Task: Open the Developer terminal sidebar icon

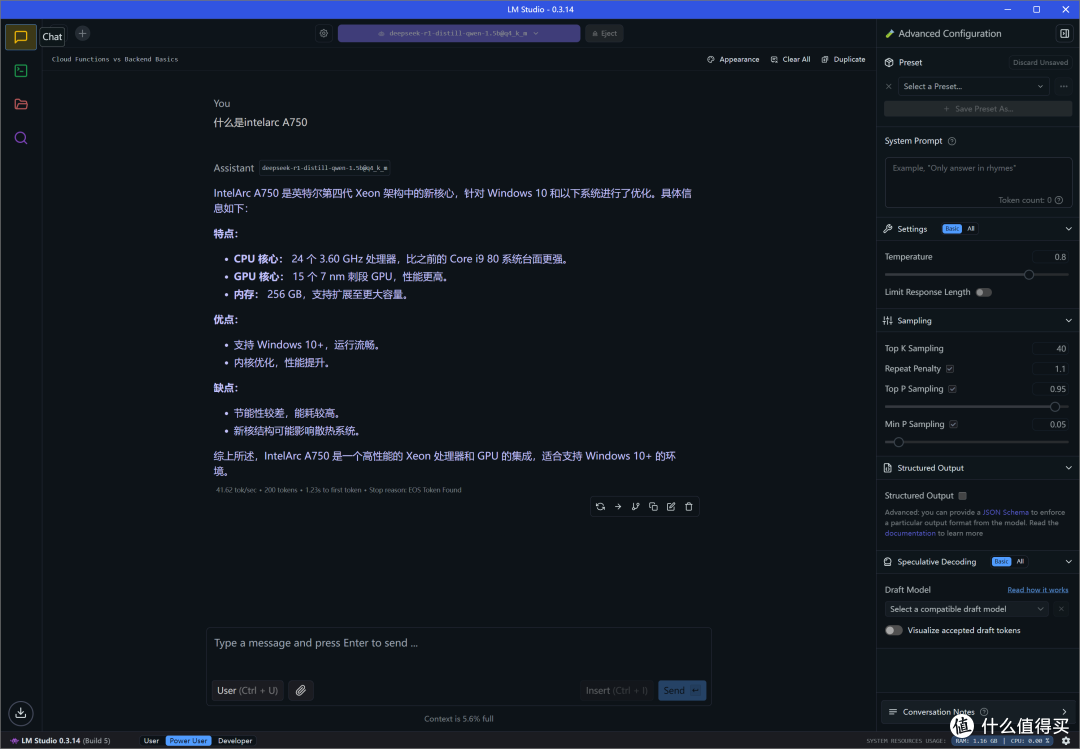Action: pyautogui.click(x=21, y=70)
